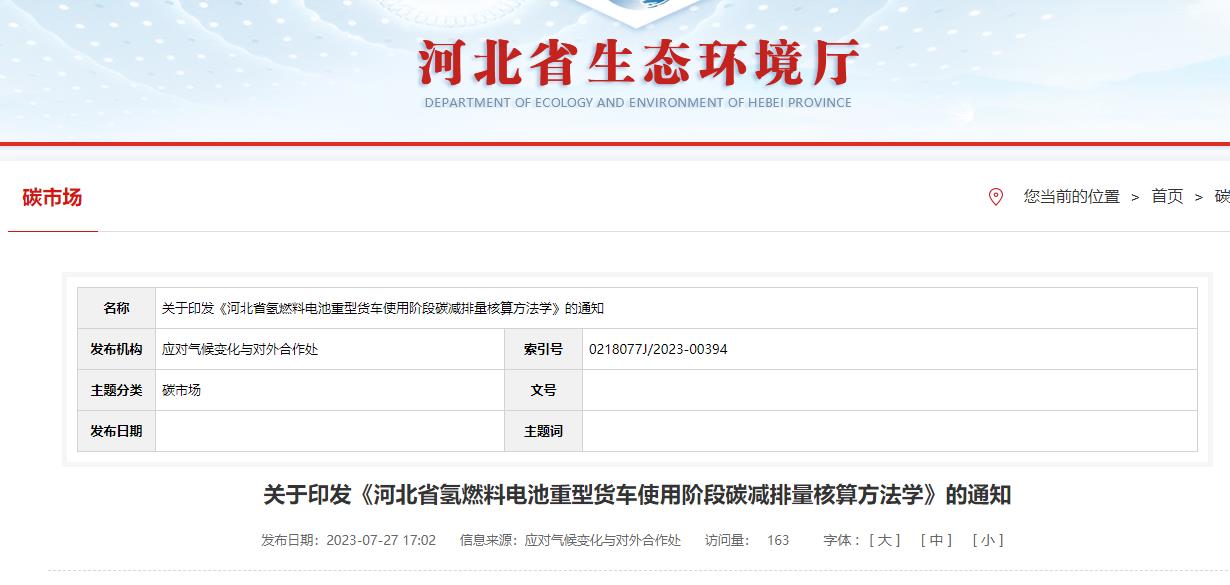Click the 信息来源 text below the headline
The width and height of the screenshot is (1230, 585).
click(x=570, y=540)
